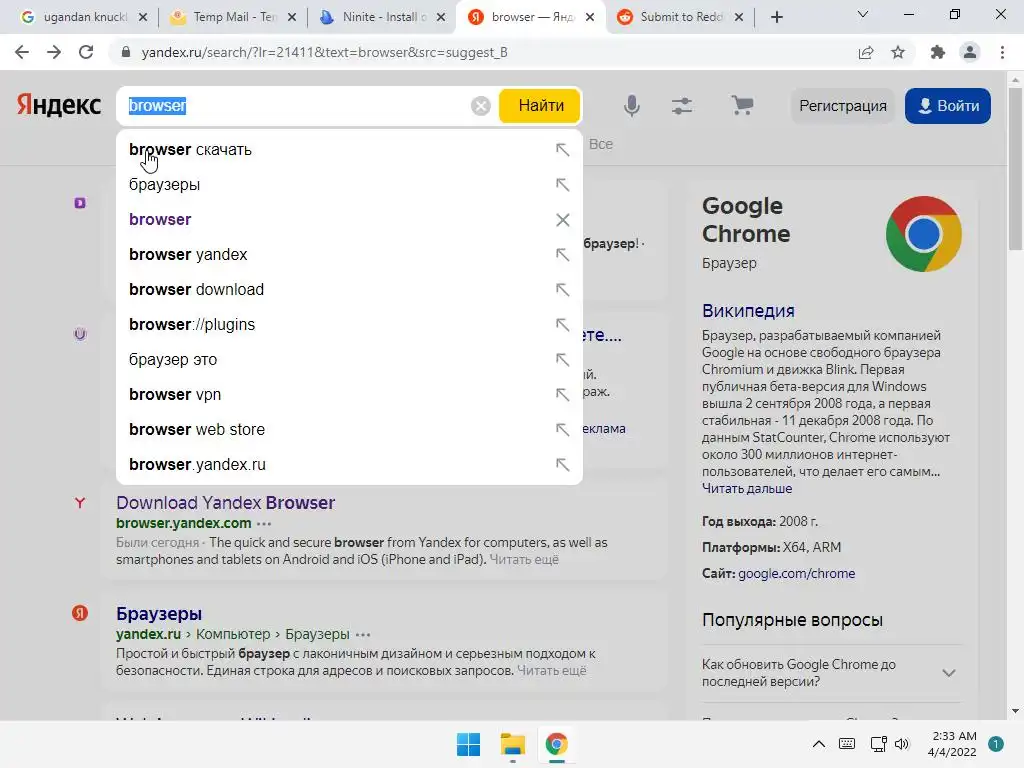Screen dimensions: 1024x768
Task: Click the Google Chrome logo image
Action: tap(923, 234)
